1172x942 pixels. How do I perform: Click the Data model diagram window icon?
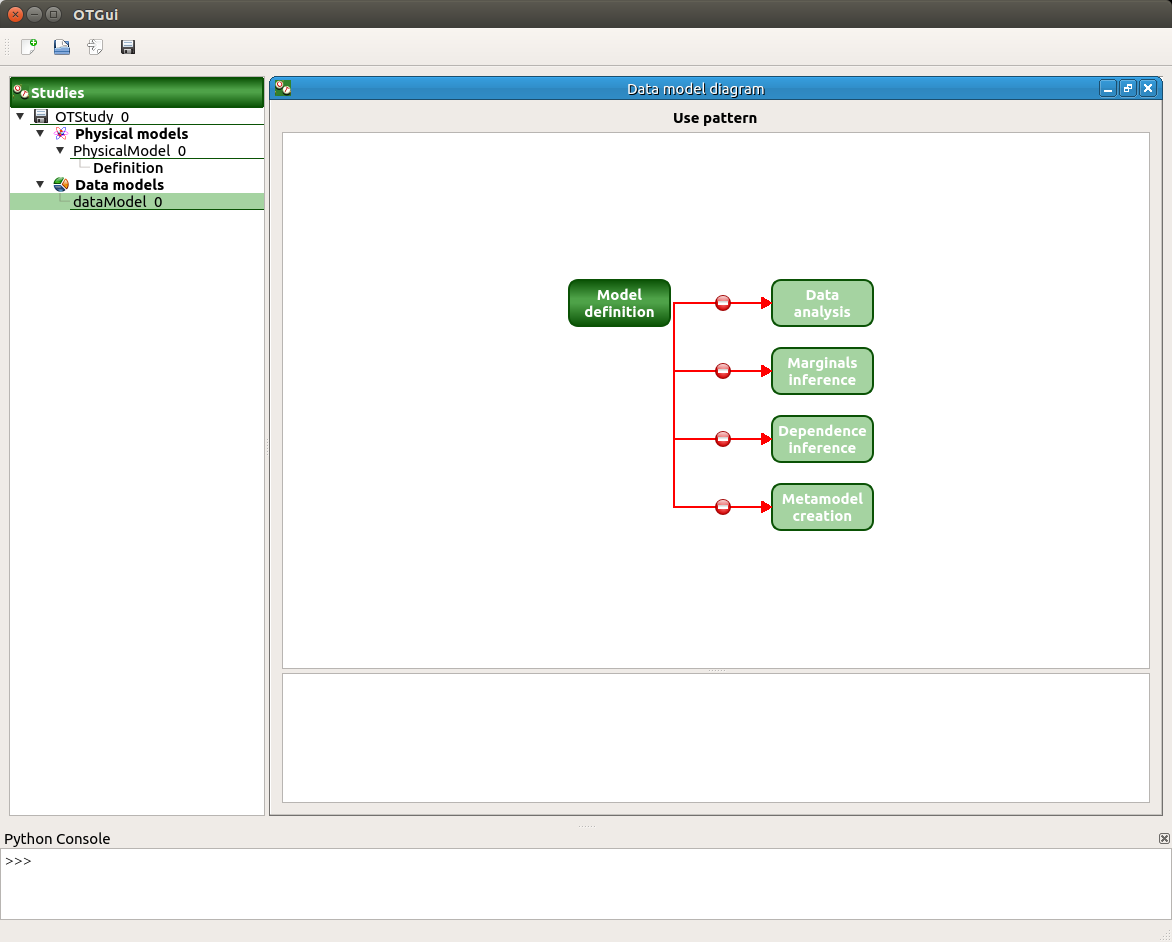(x=284, y=88)
